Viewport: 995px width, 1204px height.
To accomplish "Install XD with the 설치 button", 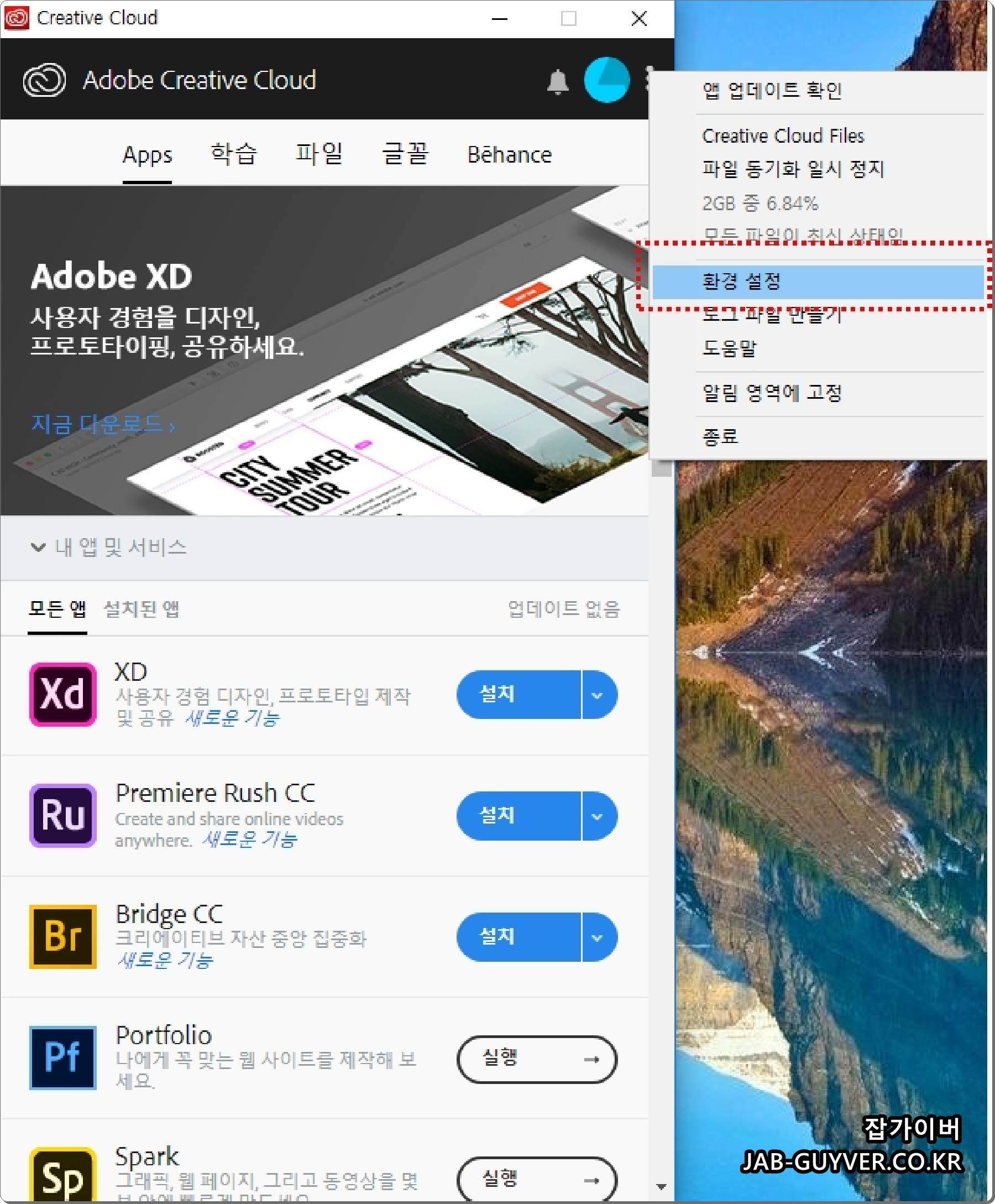I will click(x=519, y=694).
